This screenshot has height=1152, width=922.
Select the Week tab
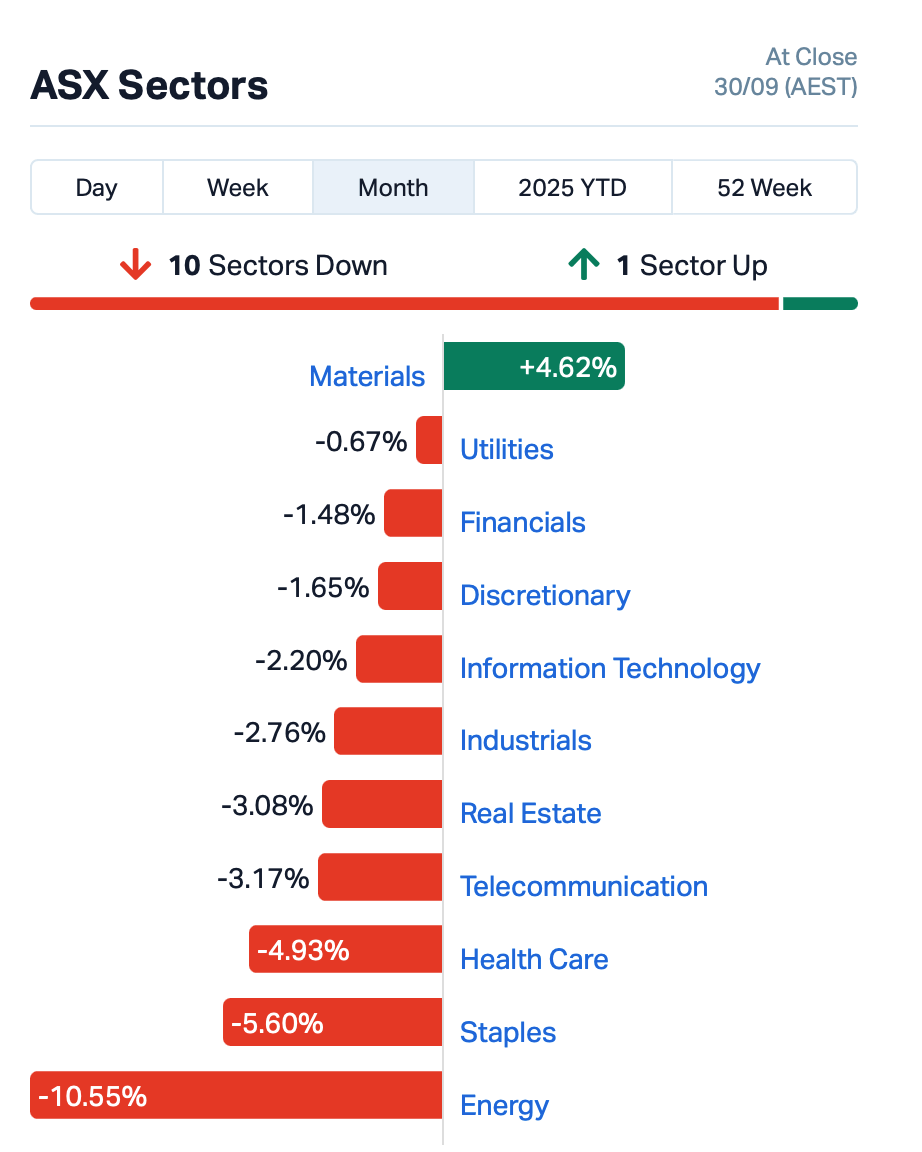[238, 188]
